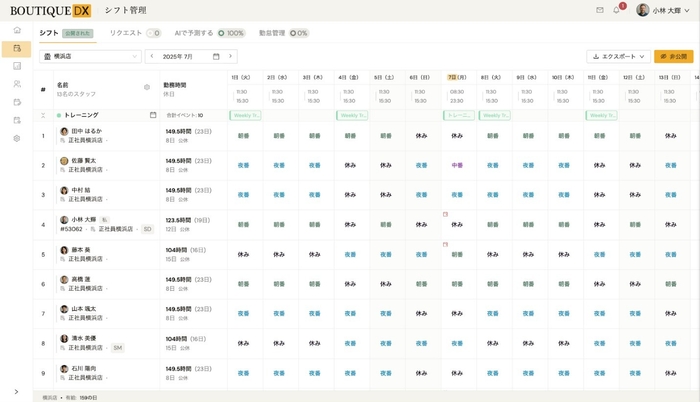This screenshot has height=402, width=700.
Task: Click the staff column settings gear
Action: [147, 87]
